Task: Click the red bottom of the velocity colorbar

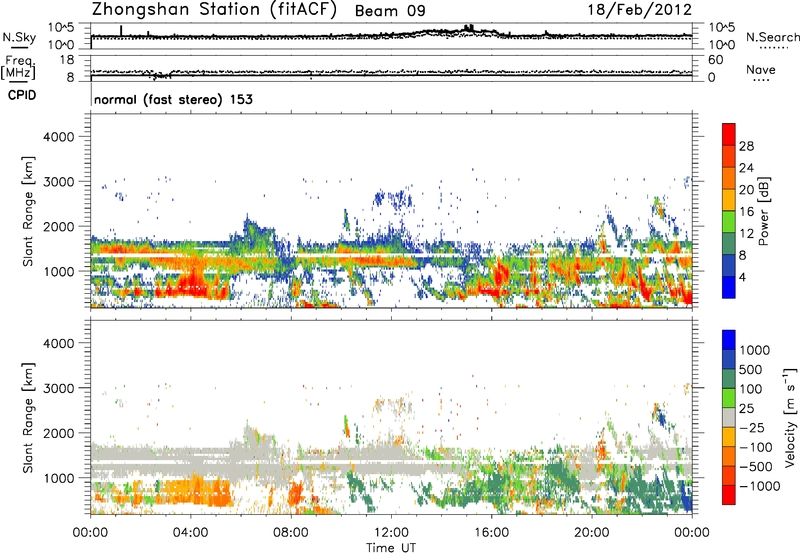Action: coord(729,495)
